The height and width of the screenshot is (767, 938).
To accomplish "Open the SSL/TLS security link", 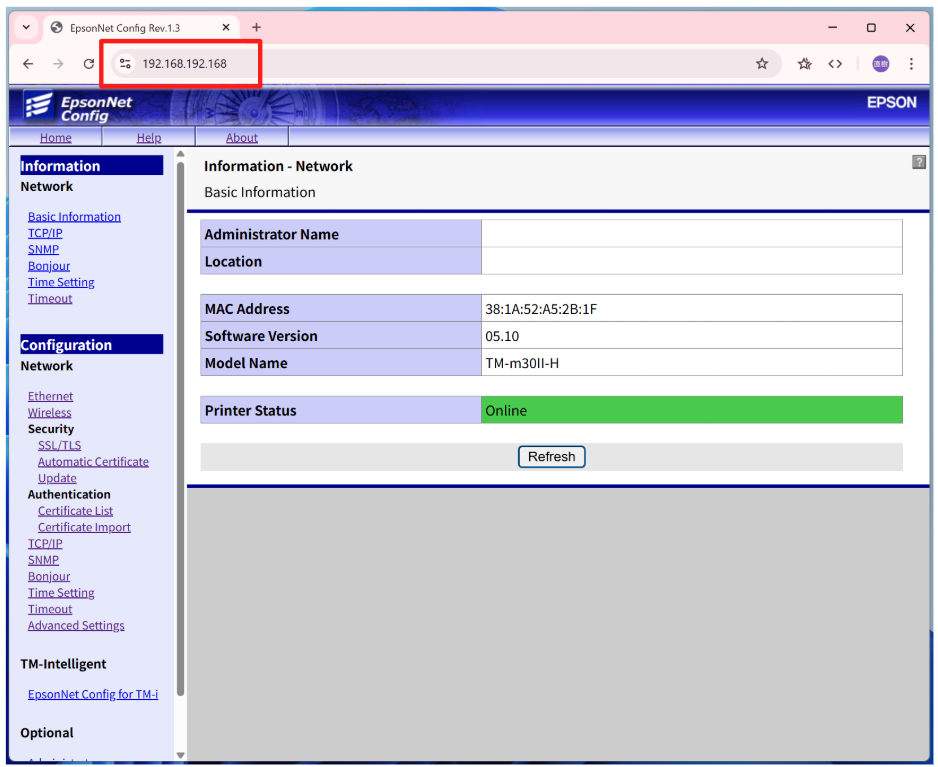I will [x=59, y=445].
